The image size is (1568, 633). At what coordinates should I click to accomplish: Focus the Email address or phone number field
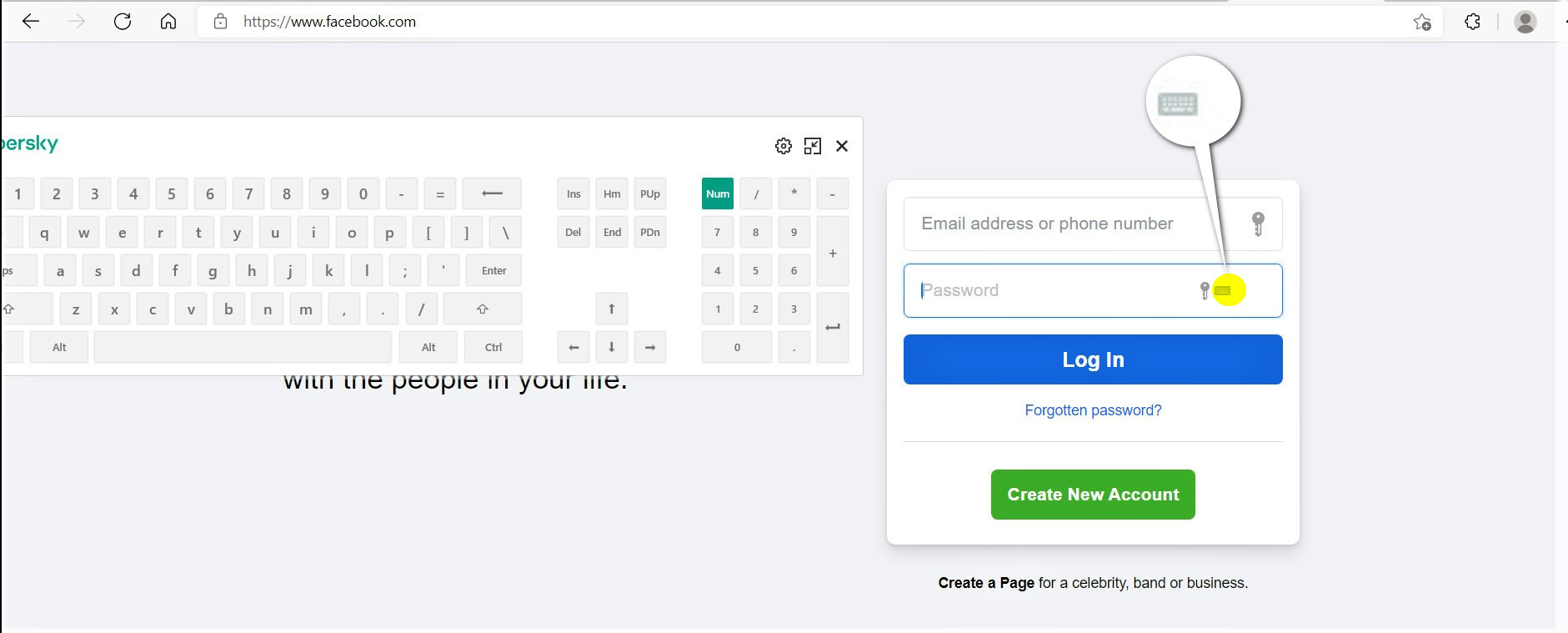(x=1093, y=224)
